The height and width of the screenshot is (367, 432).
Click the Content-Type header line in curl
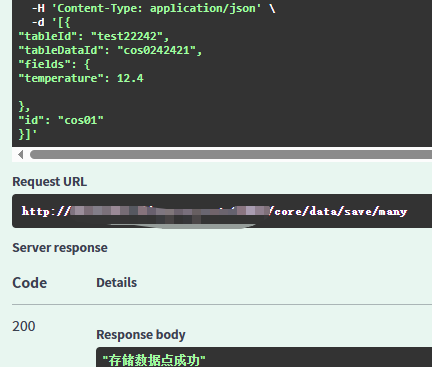tap(153, 8)
